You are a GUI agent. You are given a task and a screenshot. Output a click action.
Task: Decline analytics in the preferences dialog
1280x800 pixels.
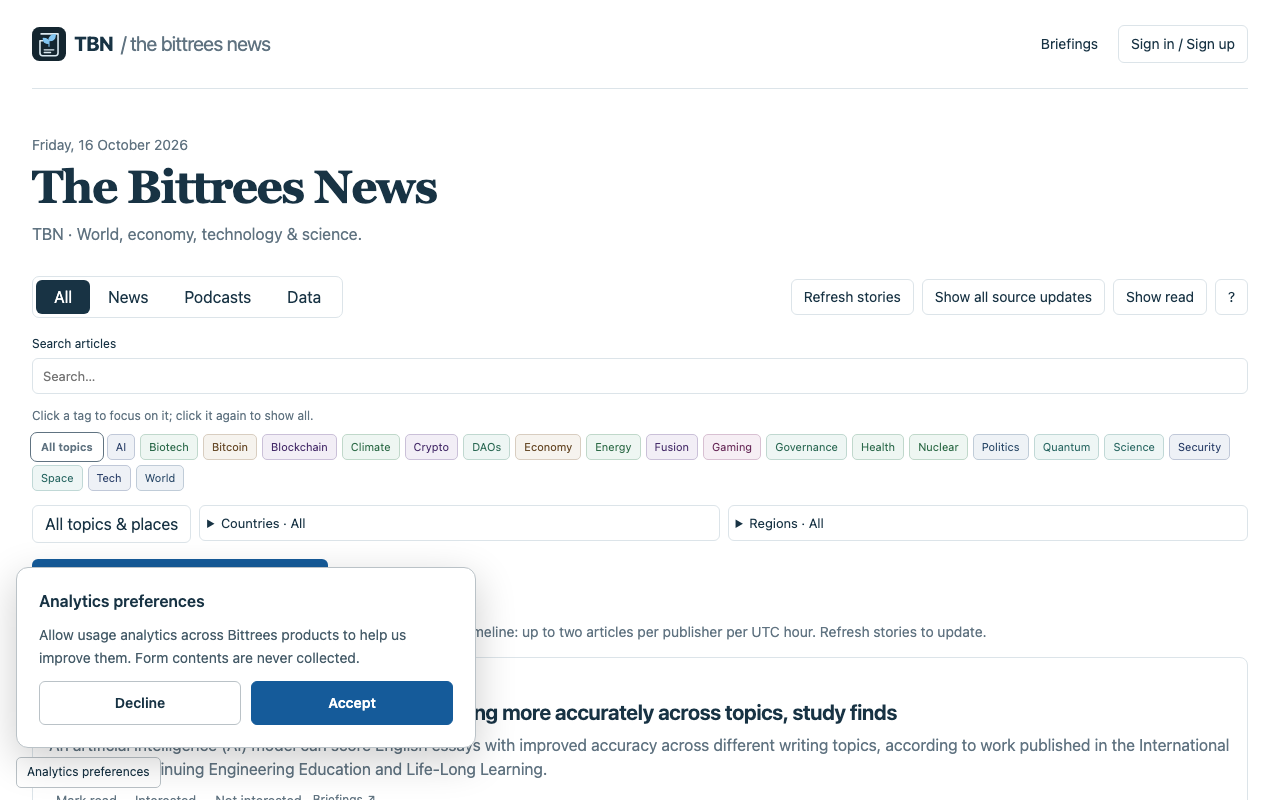[140, 703]
